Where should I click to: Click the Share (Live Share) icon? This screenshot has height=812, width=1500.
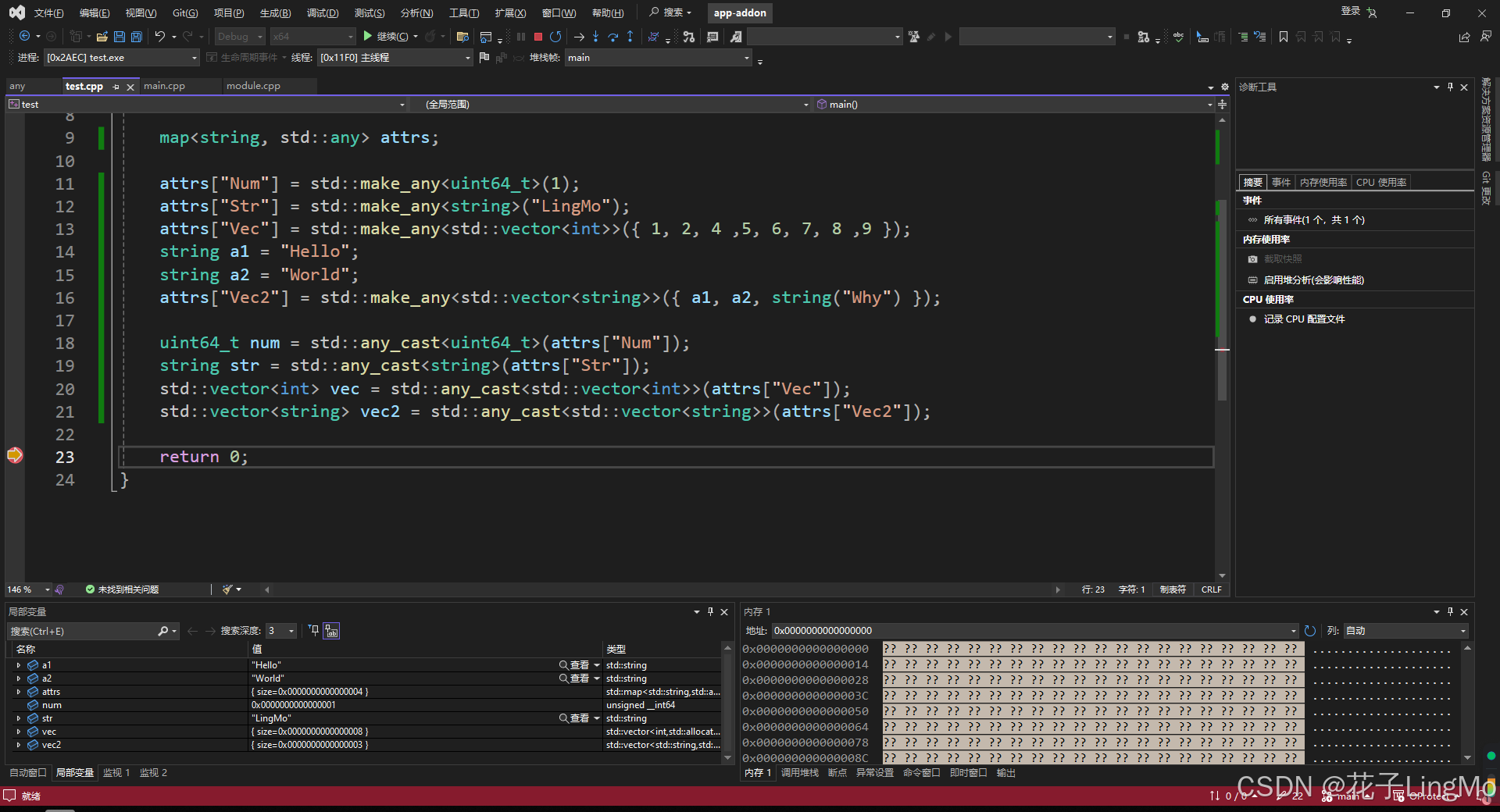pyautogui.click(x=1464, y=37)
